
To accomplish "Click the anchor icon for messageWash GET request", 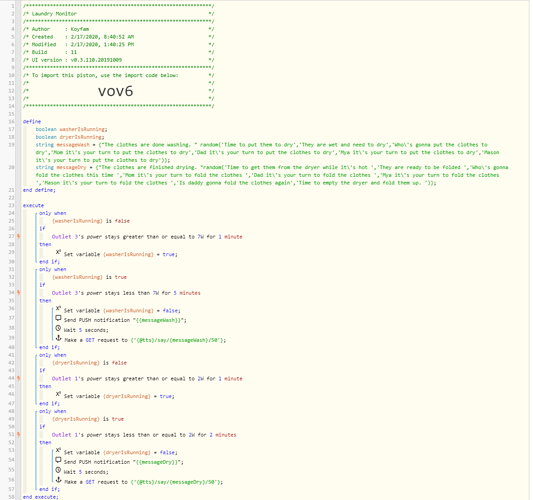I will [x=58, y=338].
